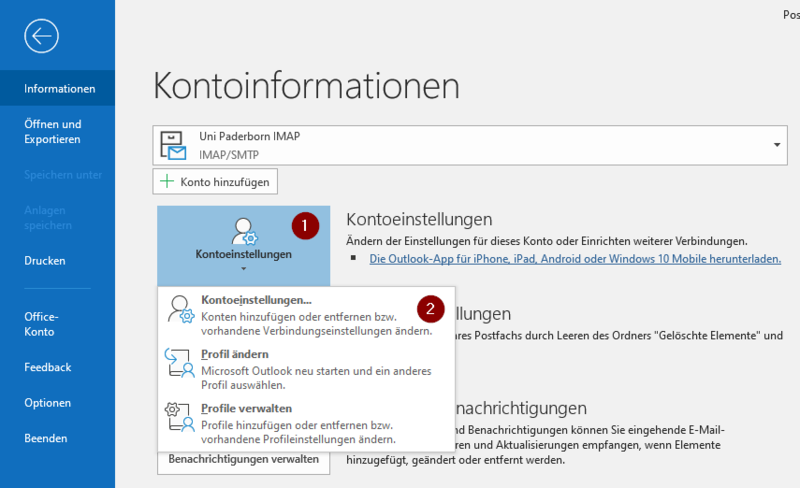Click text 'Konten hinzufügen oder entfernen bzw.'
Viewport: 800px width, 488px height.
pyautogui.click(x=299, y=316)
